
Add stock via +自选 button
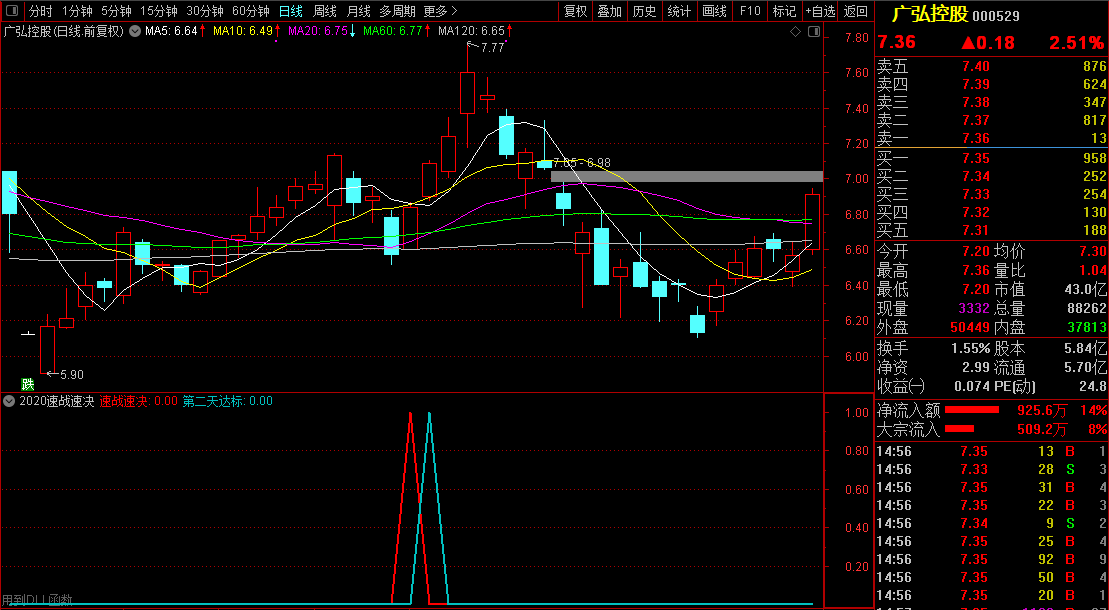[820, 11]
